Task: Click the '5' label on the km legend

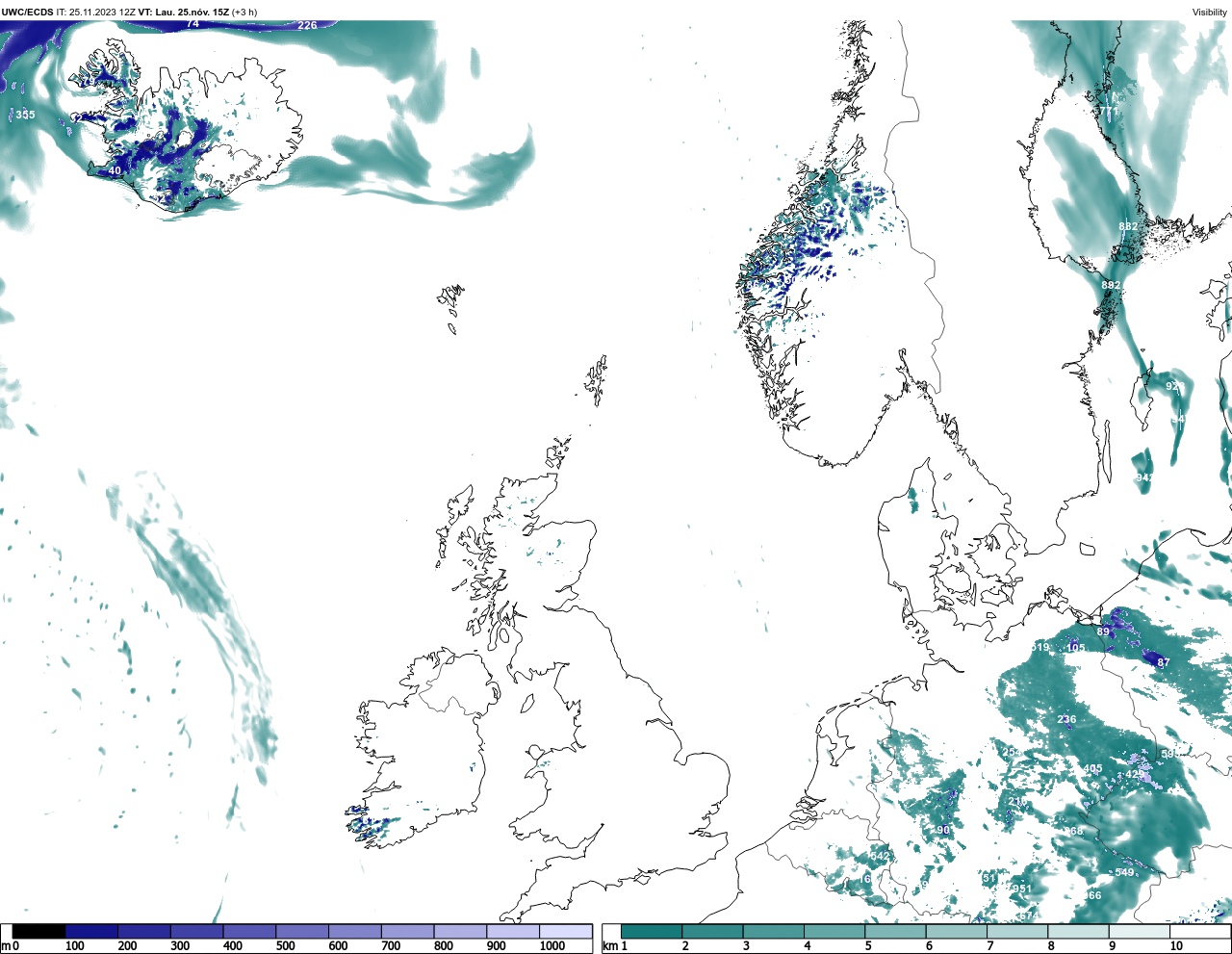Action: tap(868, 946)
